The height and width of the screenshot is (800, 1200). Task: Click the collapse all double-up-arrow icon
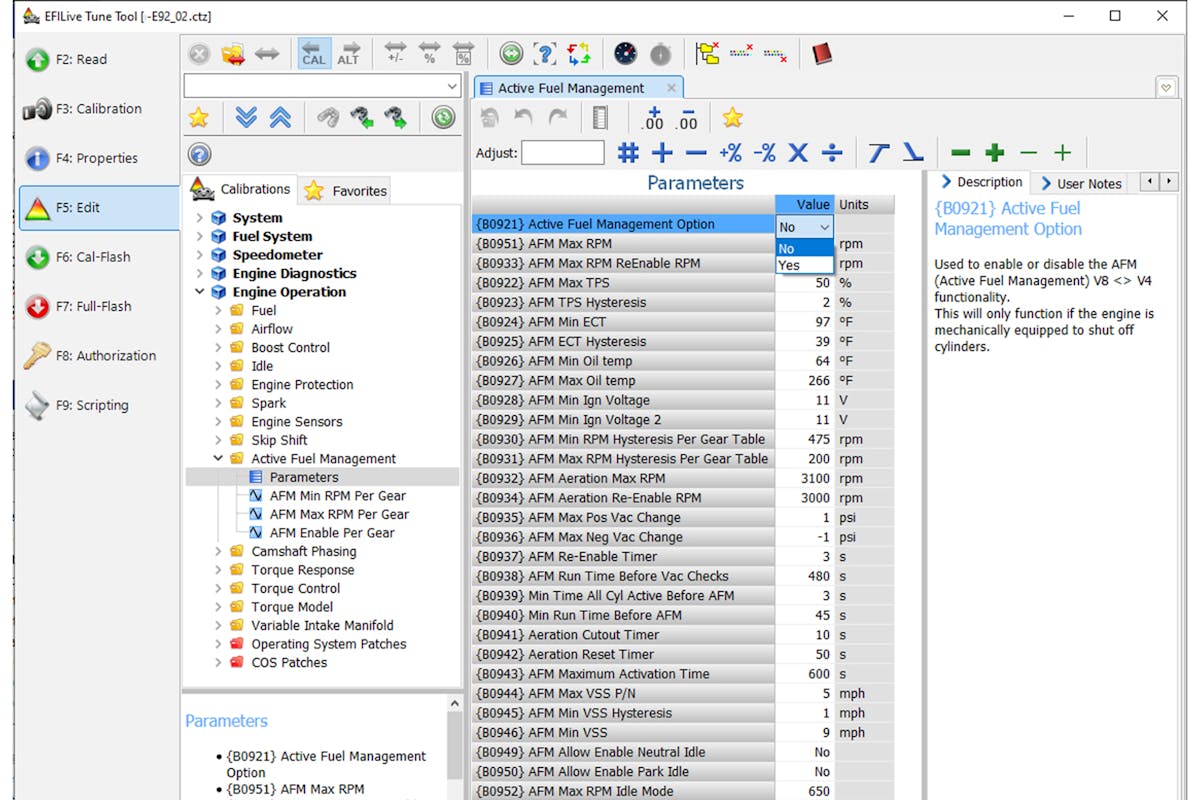(281, 118)
